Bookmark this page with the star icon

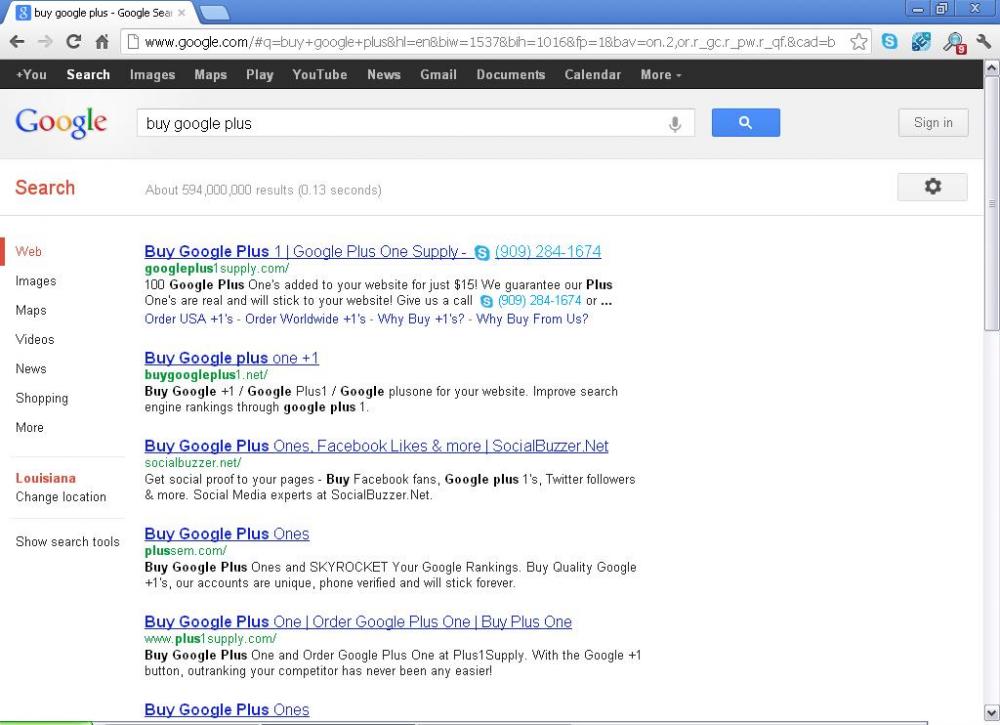858,42
